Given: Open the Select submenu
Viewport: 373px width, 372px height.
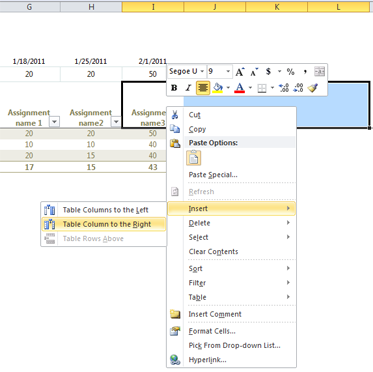Looking at the screenshot, I should click(231, 237).
